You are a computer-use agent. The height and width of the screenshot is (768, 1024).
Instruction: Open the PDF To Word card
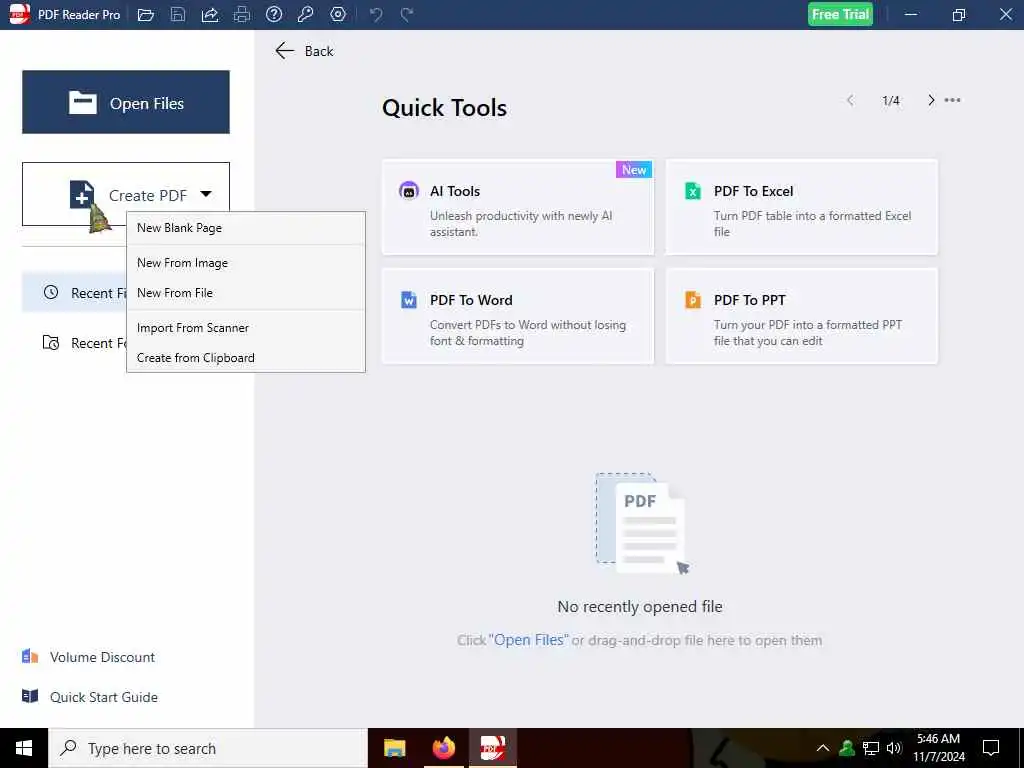[x=518, y=316]
